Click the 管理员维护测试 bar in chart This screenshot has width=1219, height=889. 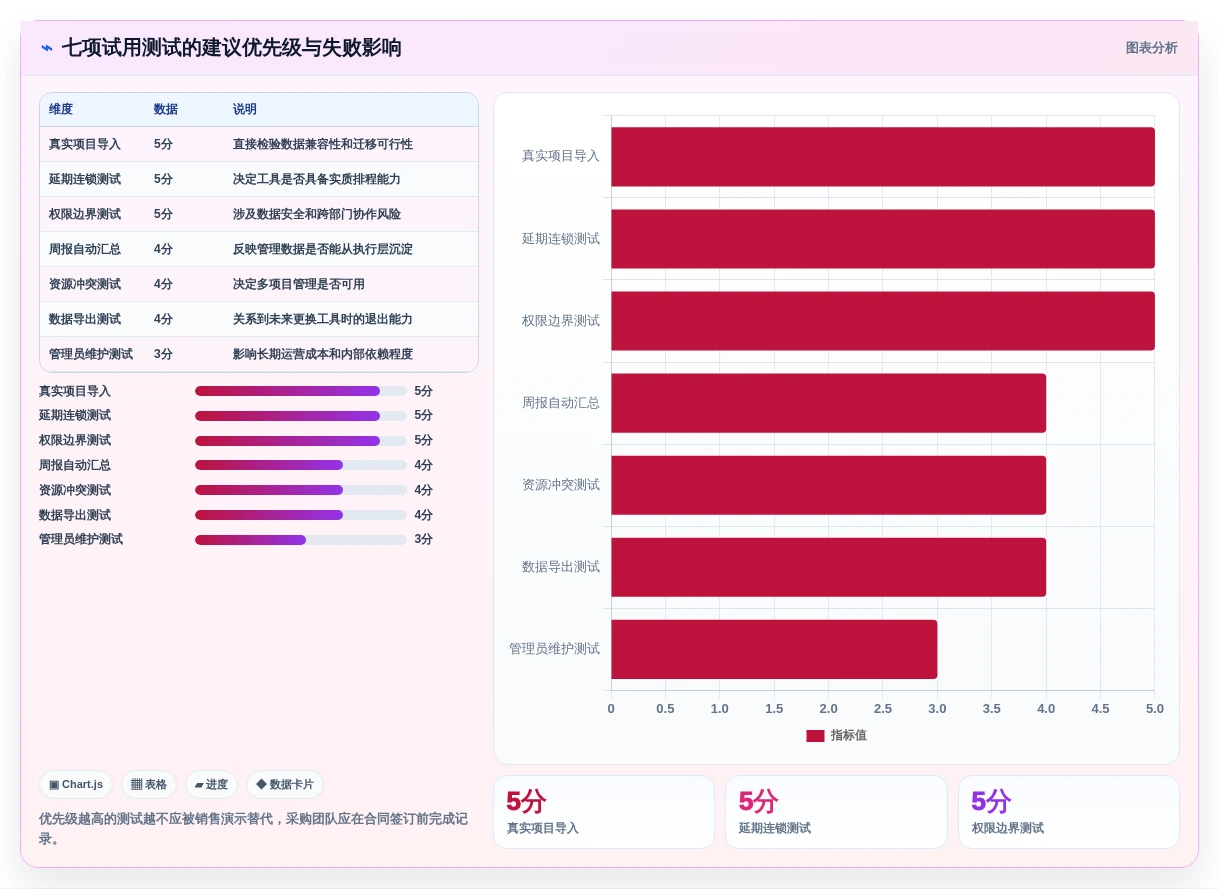pos(774,649)
